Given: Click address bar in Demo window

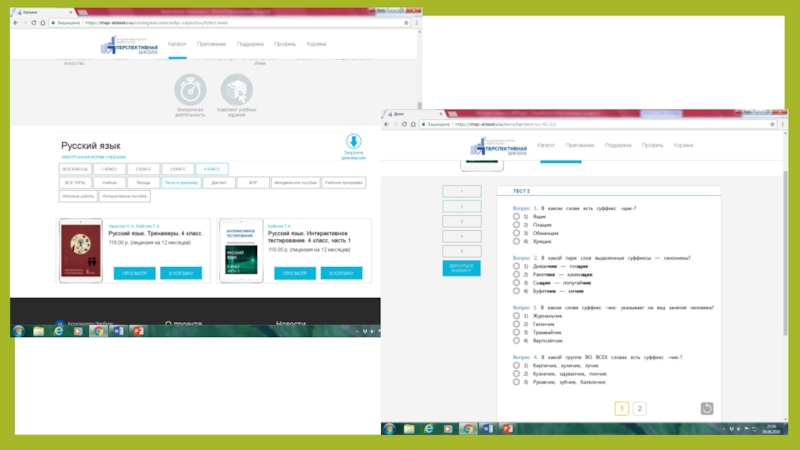Looking at the screenshot, I should [x=592, y=124].
